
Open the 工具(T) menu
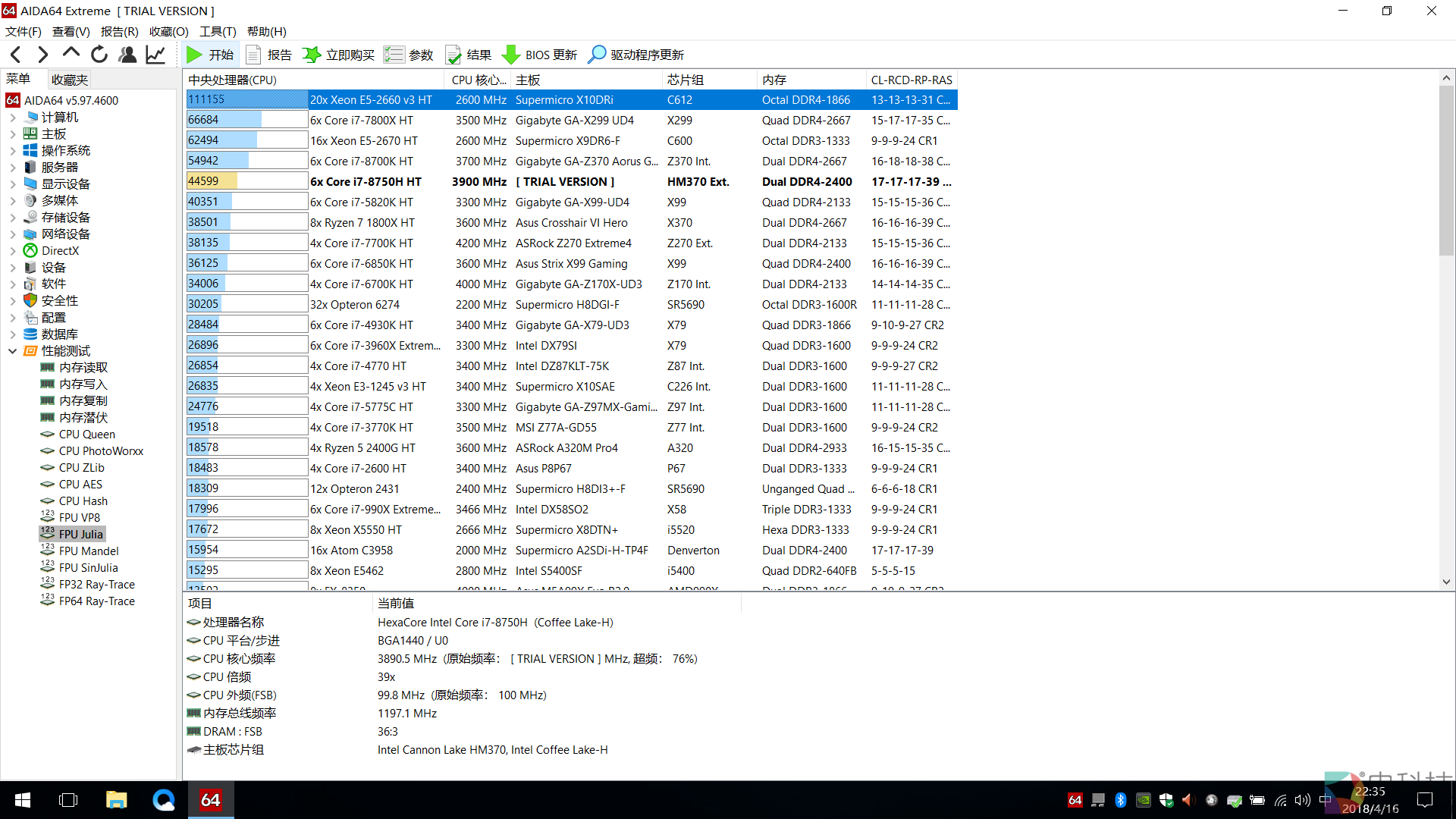pos(218,32)
